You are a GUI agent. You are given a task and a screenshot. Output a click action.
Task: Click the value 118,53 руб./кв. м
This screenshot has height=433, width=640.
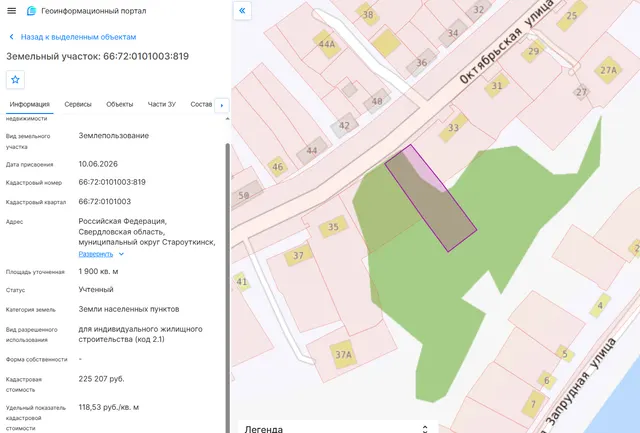109,407
